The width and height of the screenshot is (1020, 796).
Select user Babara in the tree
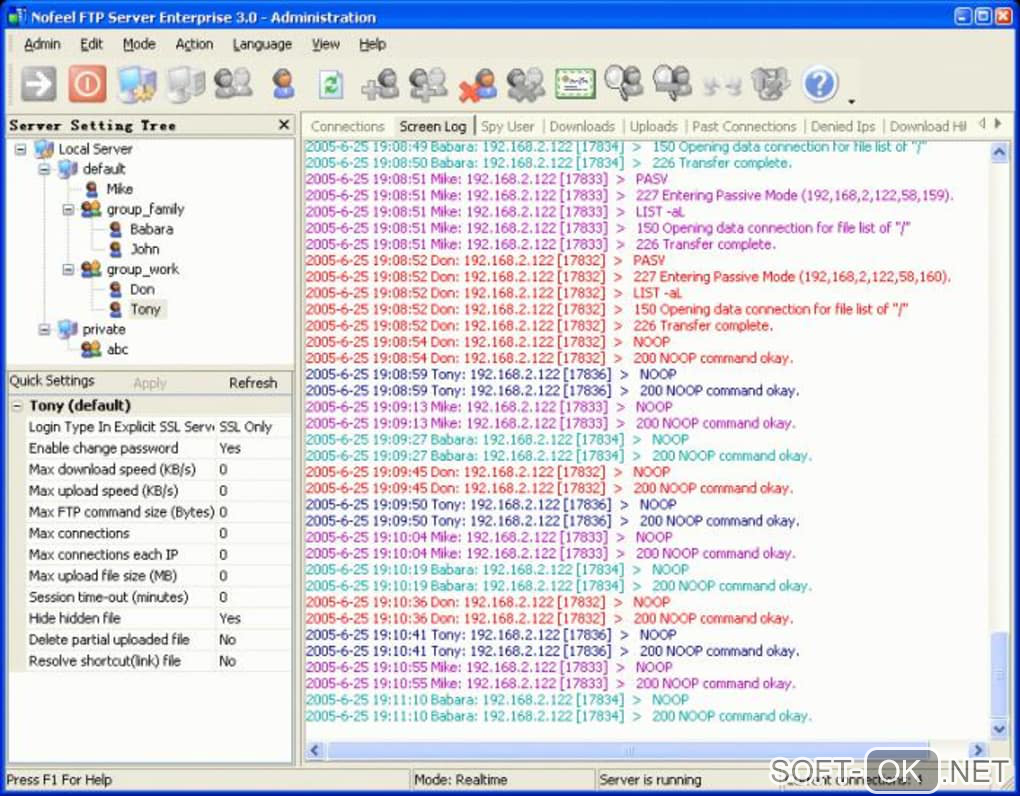tap(151, 230)
